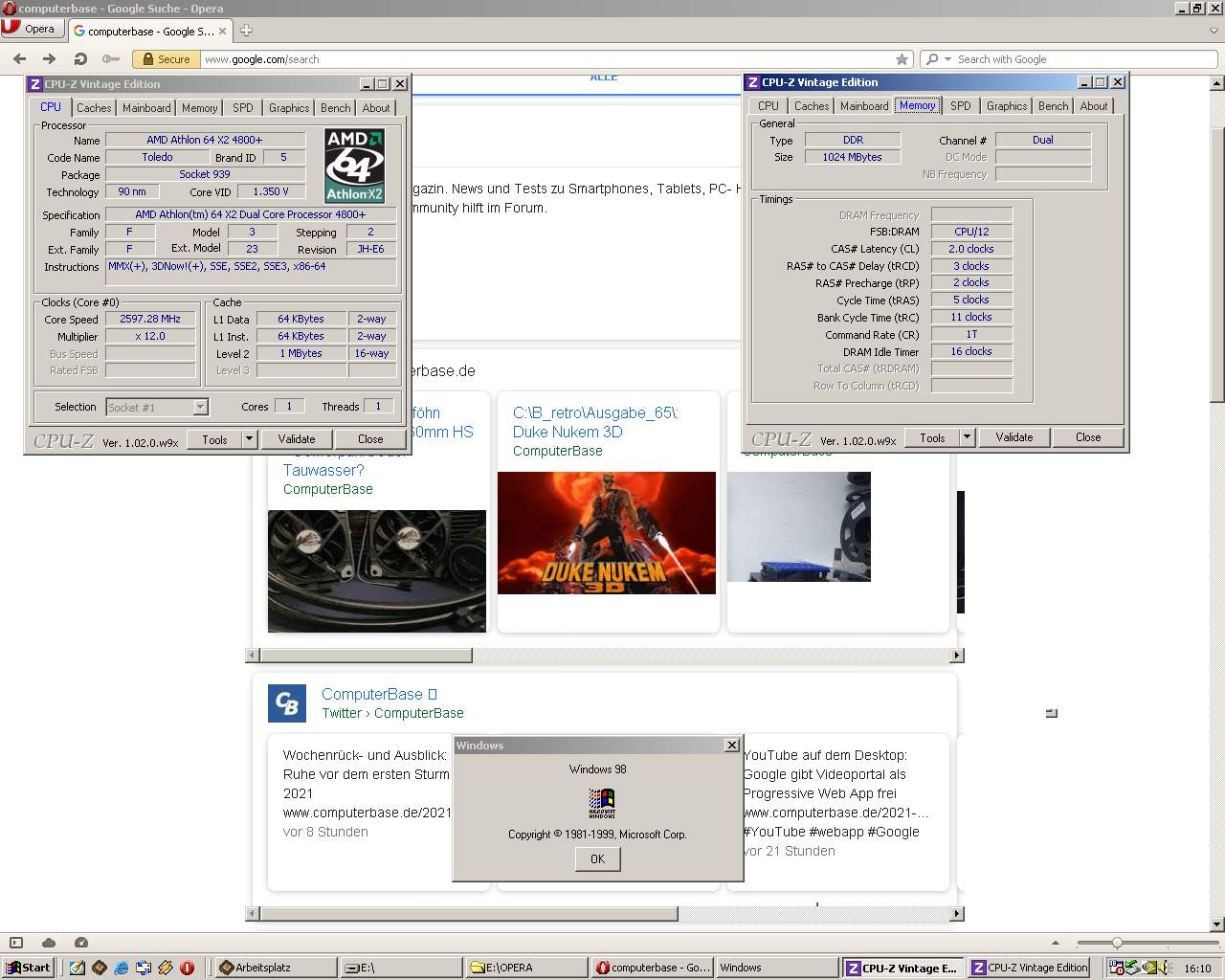Open the search engine dropdown by magnifier

938,59
